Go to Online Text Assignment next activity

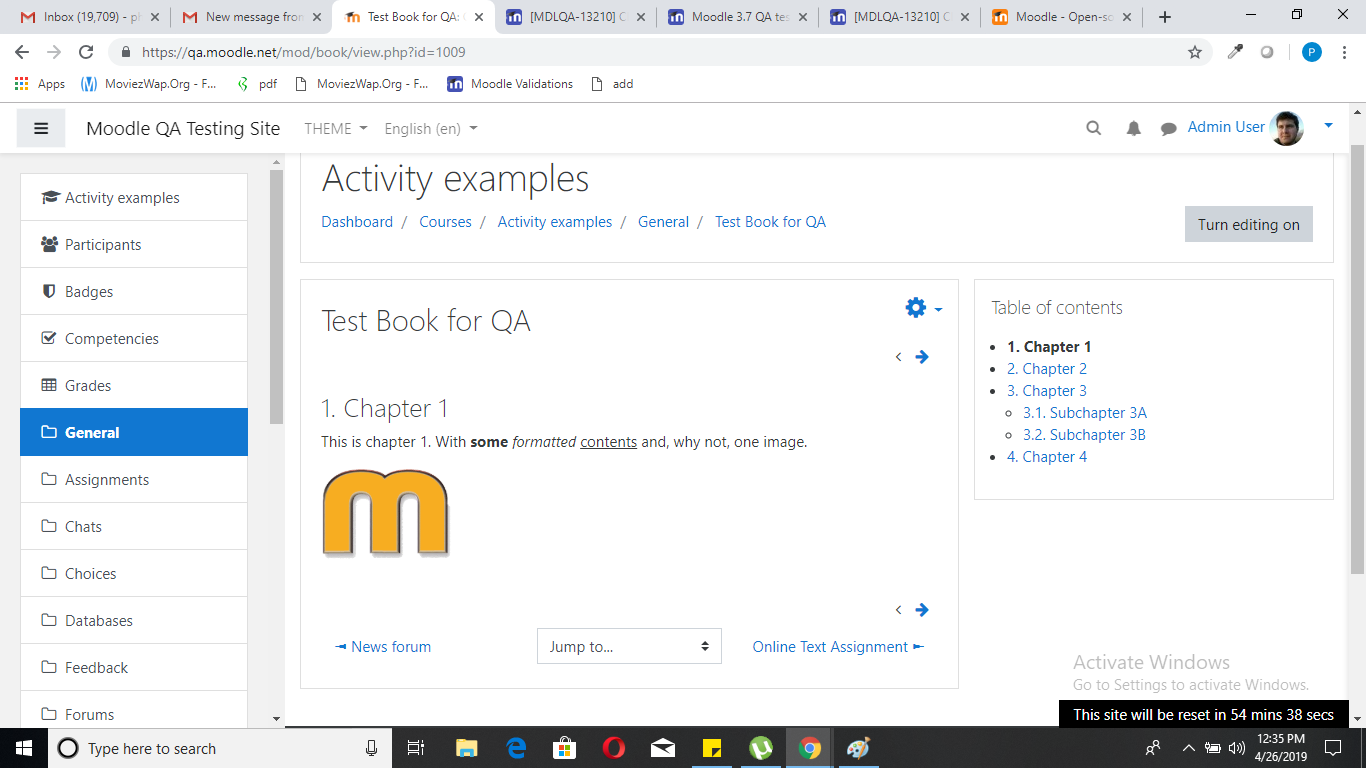click(838, 647)
